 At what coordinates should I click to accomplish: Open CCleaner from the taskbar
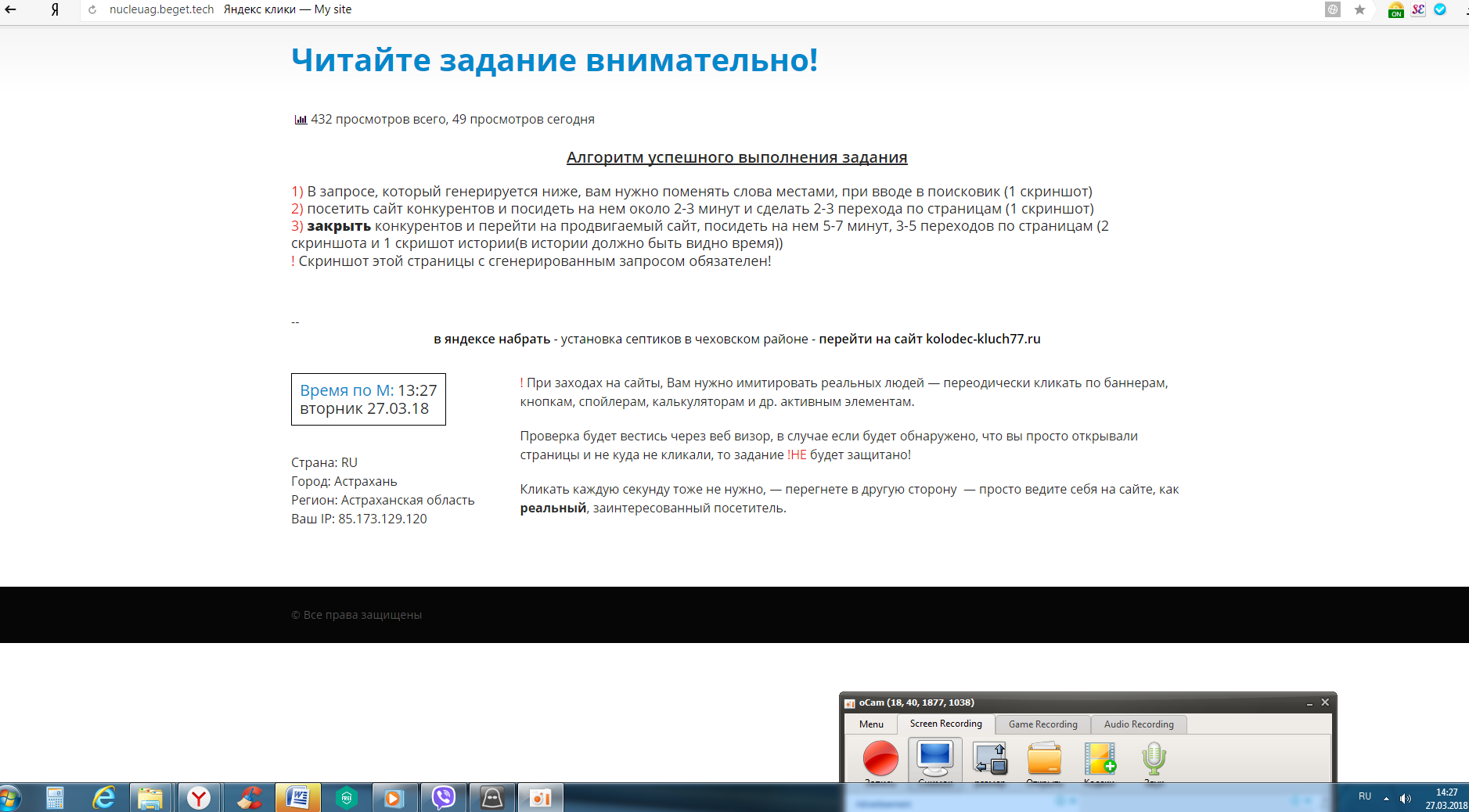pos(249,798)
